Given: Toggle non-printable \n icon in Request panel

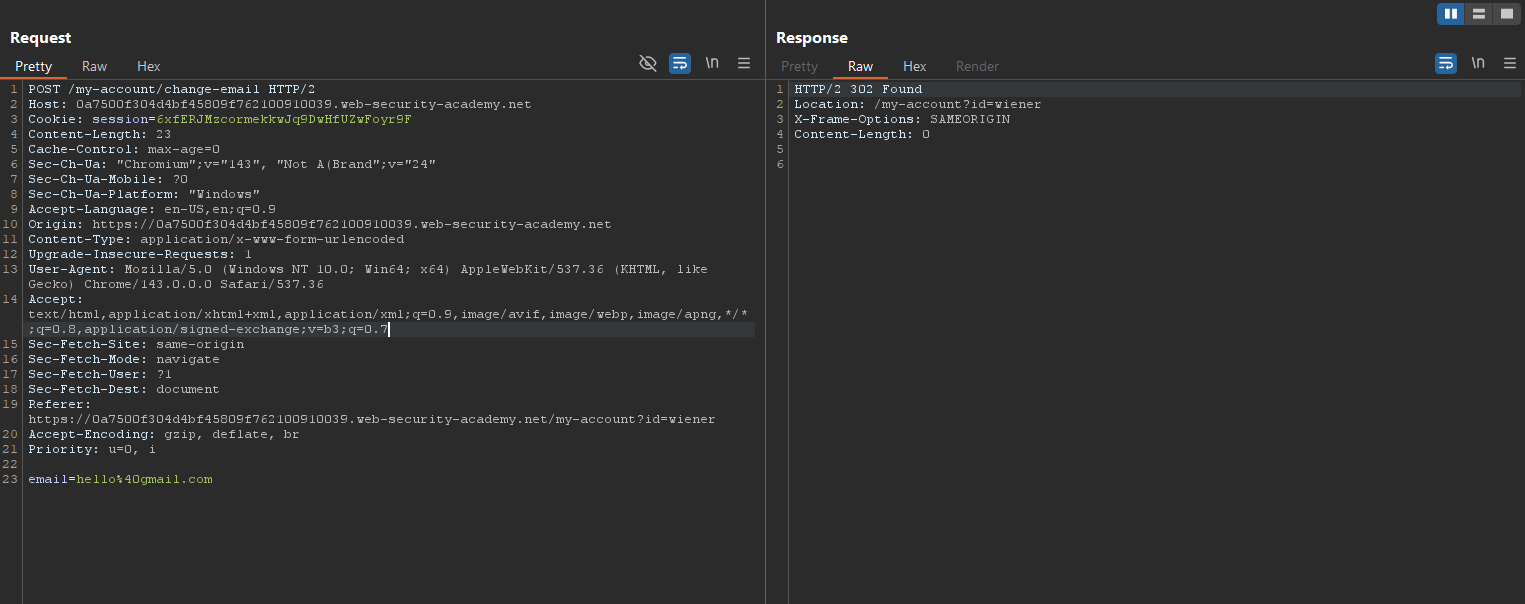Looking at the screenshot, I should click(712, 63).
